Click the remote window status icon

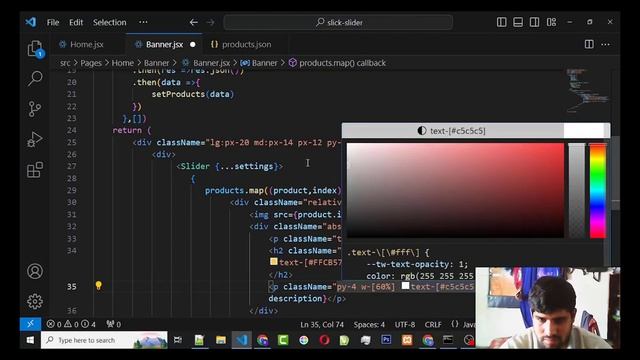coord(30,324)
